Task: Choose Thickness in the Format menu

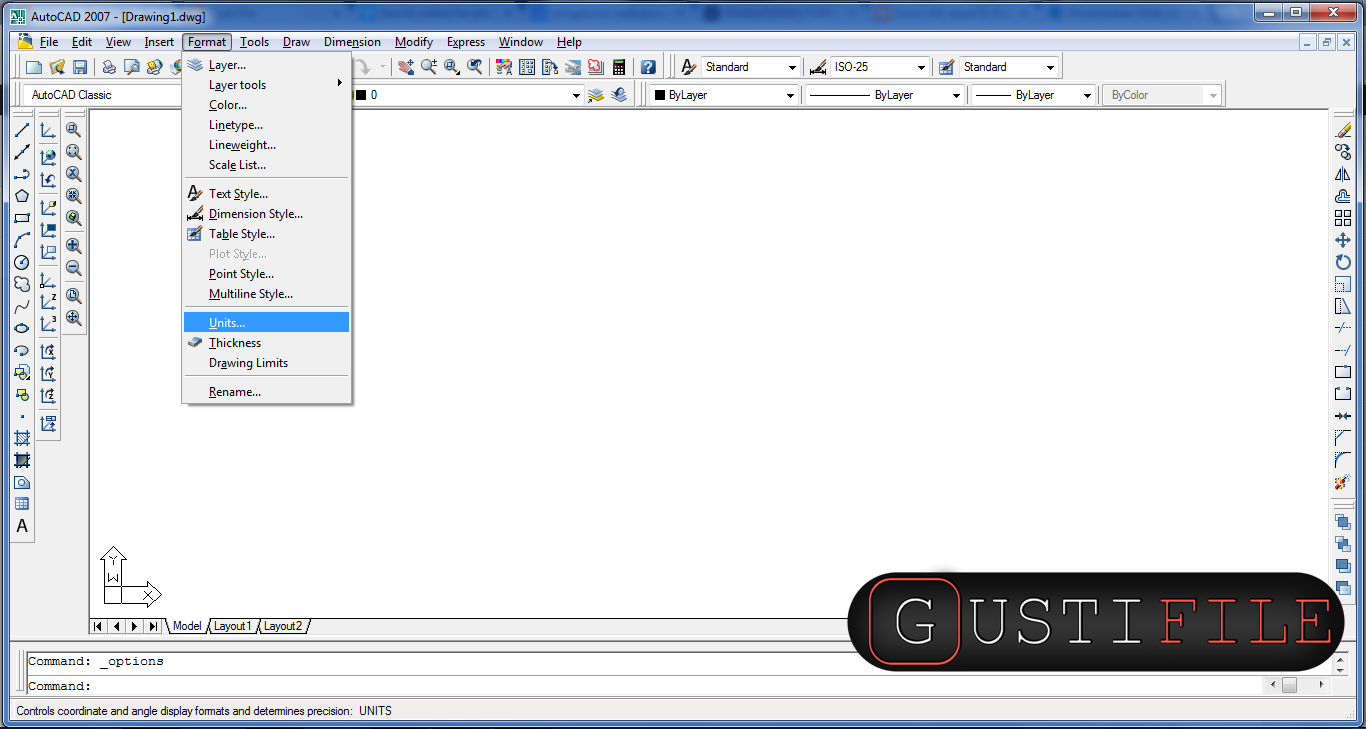Action: click(x=266, y=342)
